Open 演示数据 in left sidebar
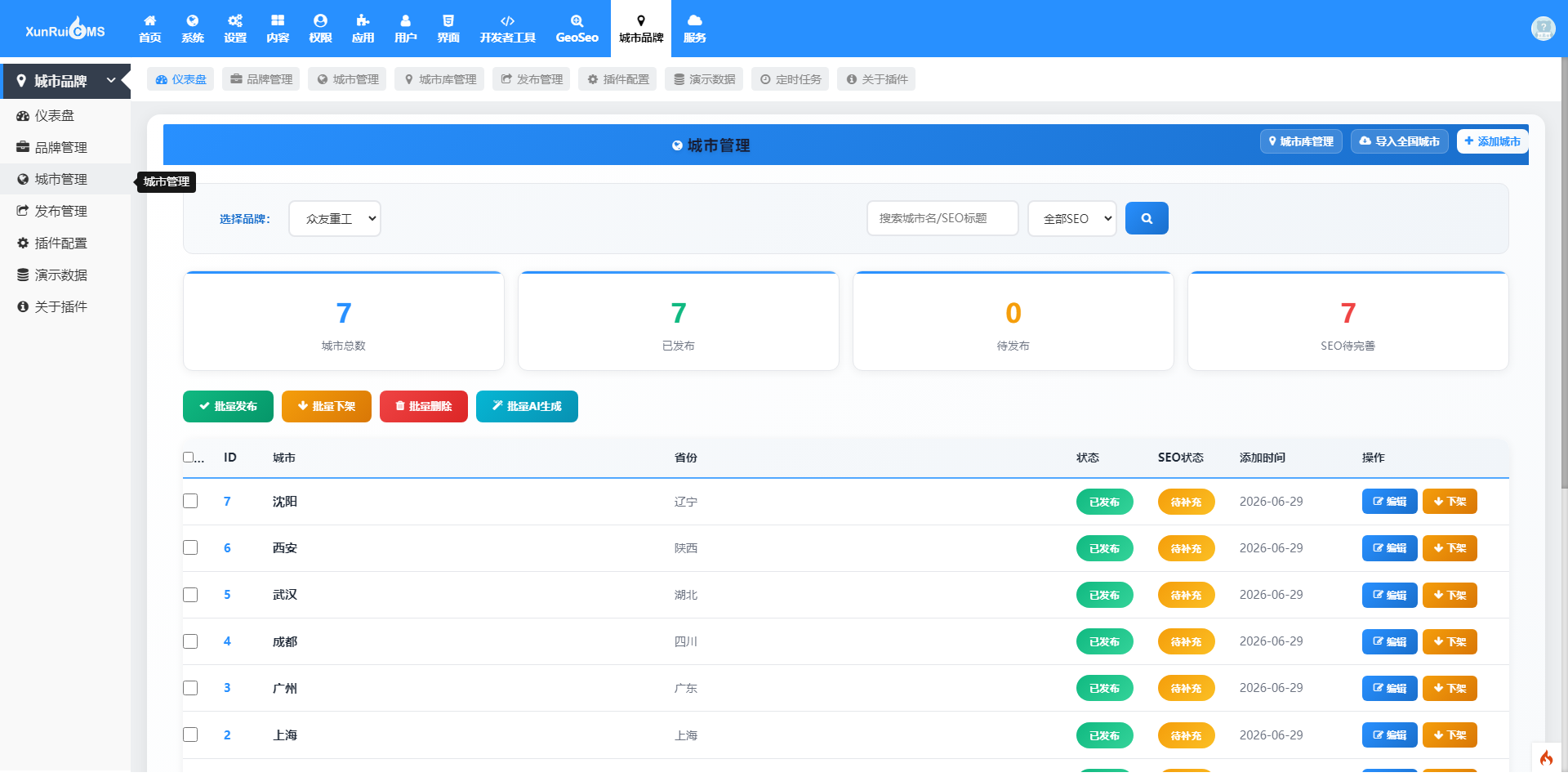This screenshot has height=777, width=1568. coord(65,275)
